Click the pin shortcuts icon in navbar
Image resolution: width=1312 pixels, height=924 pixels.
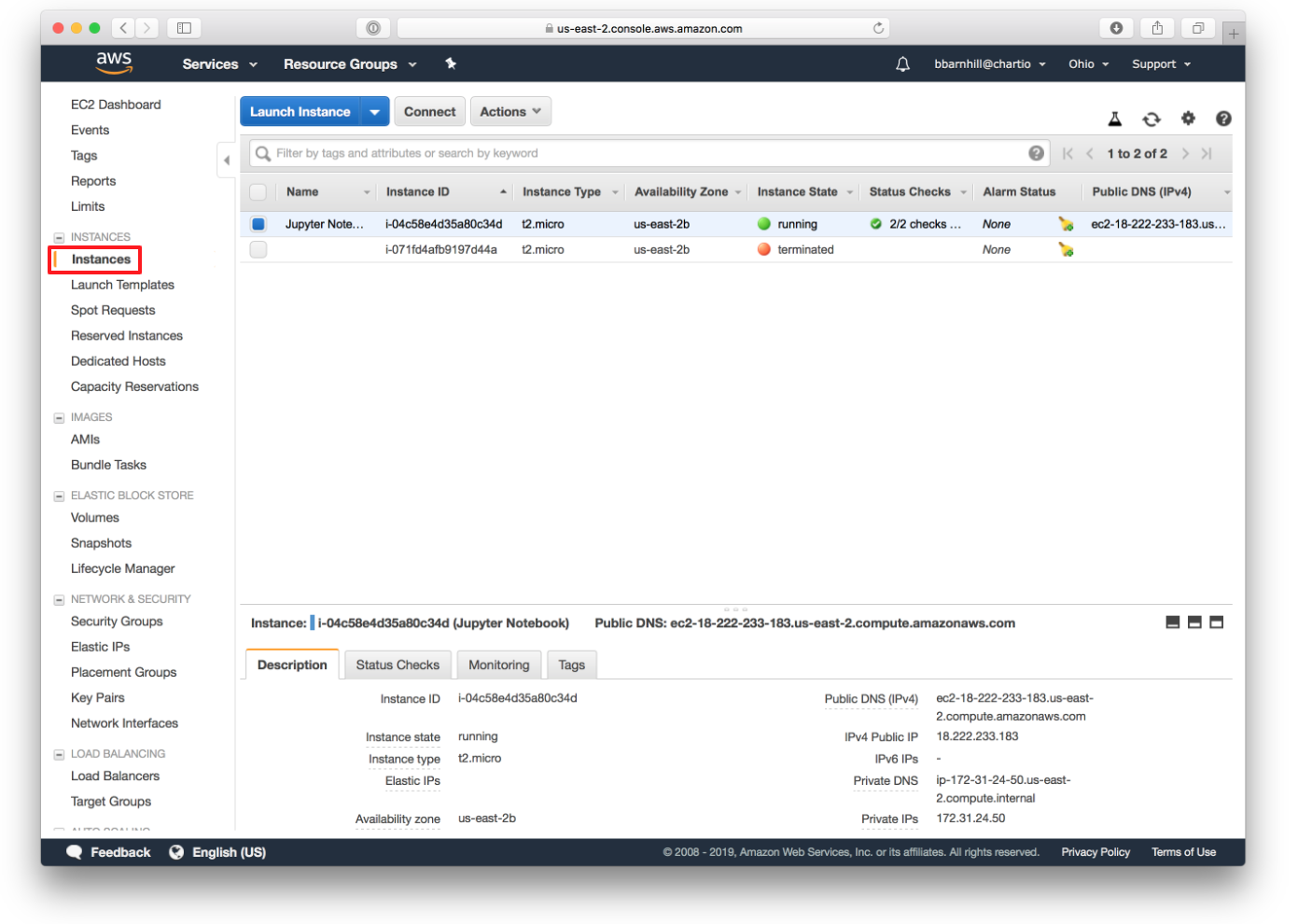(x=451, y=63)
